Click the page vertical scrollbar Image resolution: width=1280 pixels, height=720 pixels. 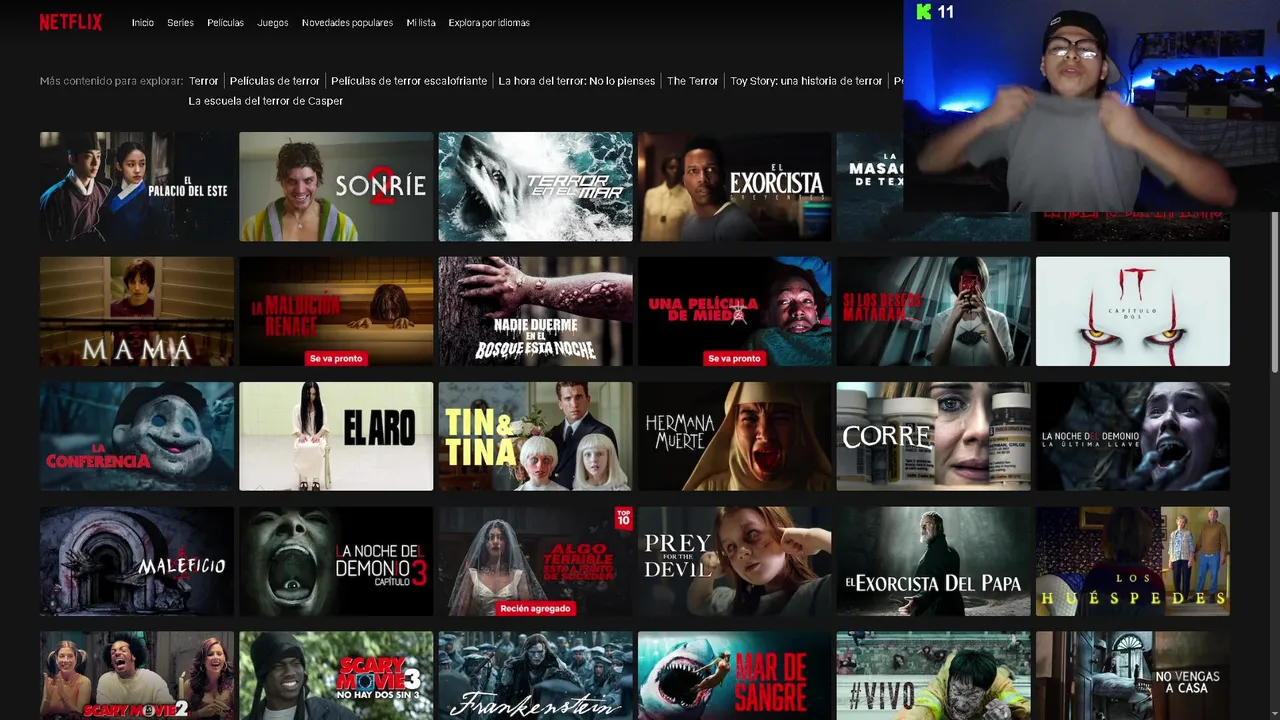pyautogui.click(x=1274, y=290)
